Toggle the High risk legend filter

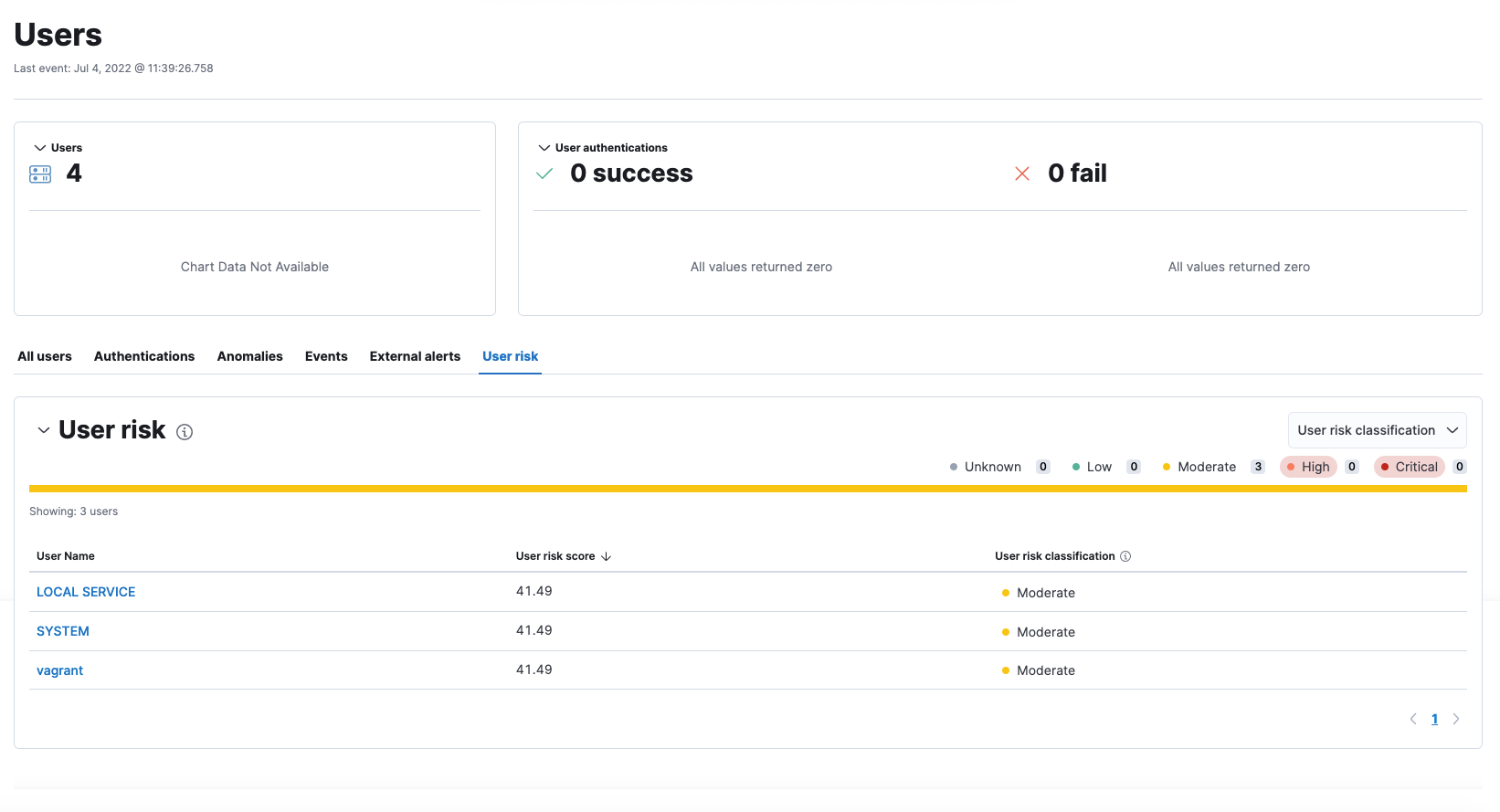click(x=1308, y=467)
